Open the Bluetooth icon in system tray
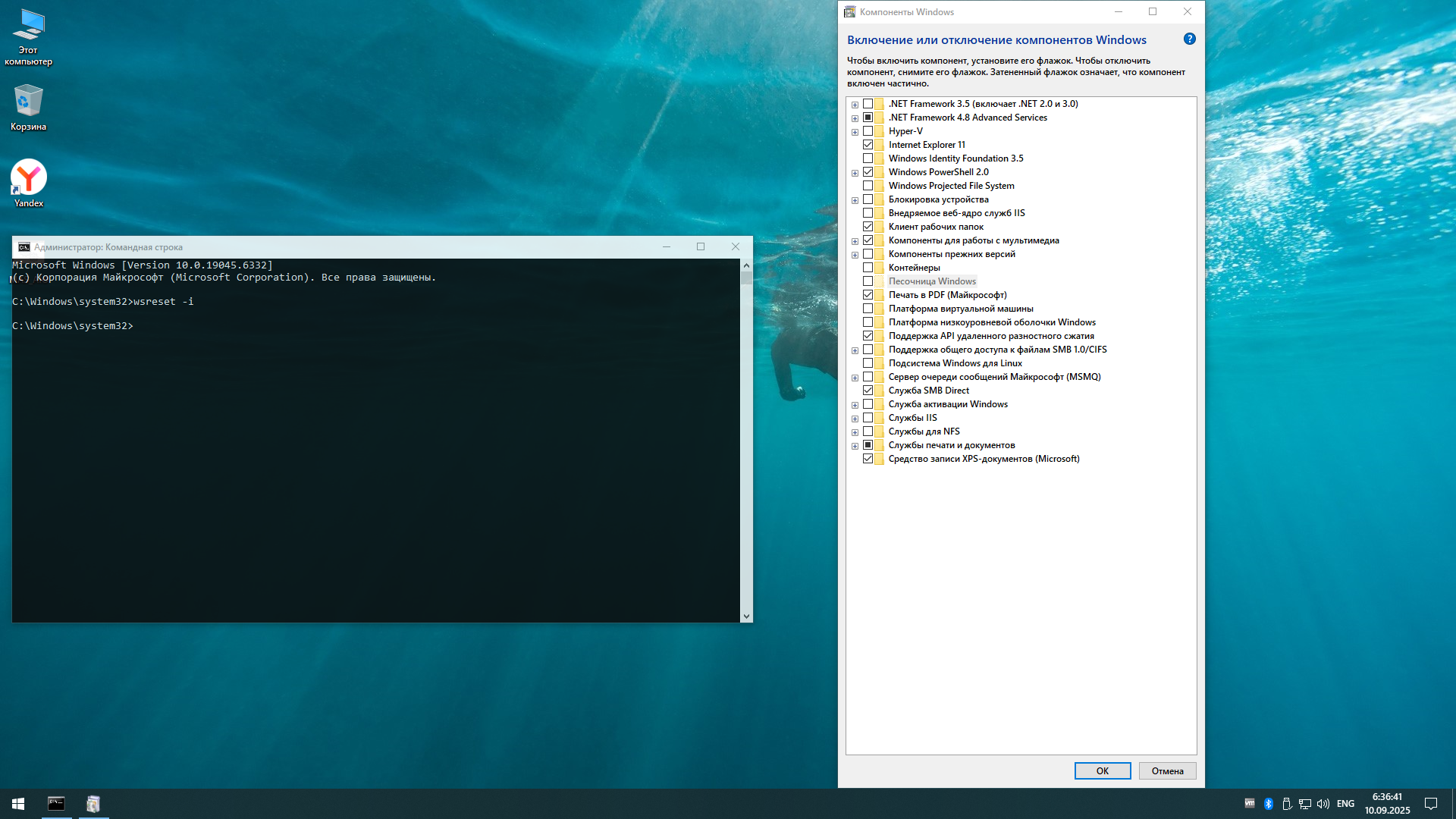Screen dimensions: 1456x819 [1269, 803]
